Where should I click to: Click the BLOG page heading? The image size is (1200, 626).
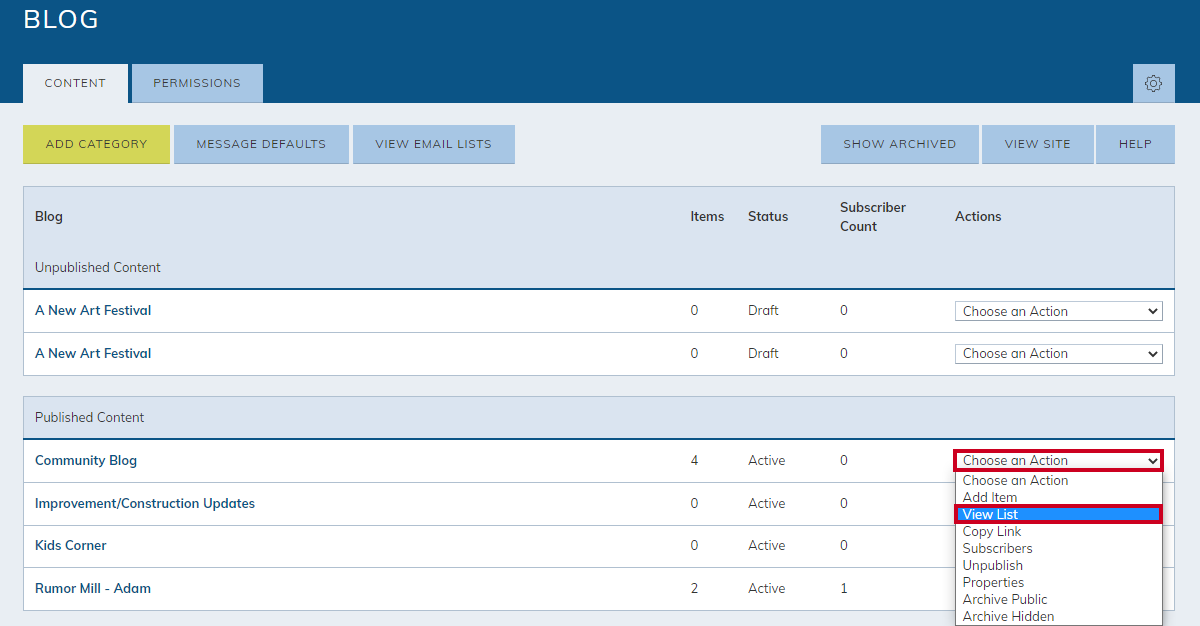pos(61,19)
